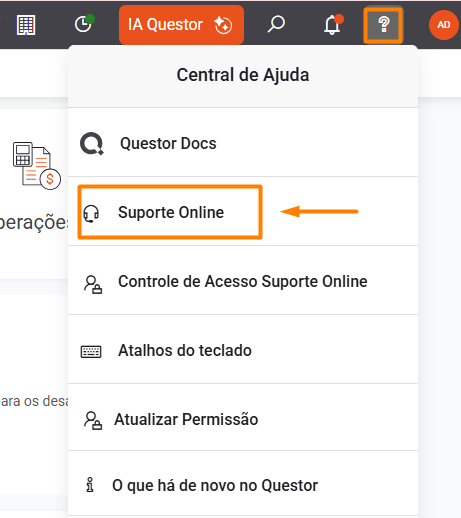Click the headset icon beside Suporte Online

91,213
